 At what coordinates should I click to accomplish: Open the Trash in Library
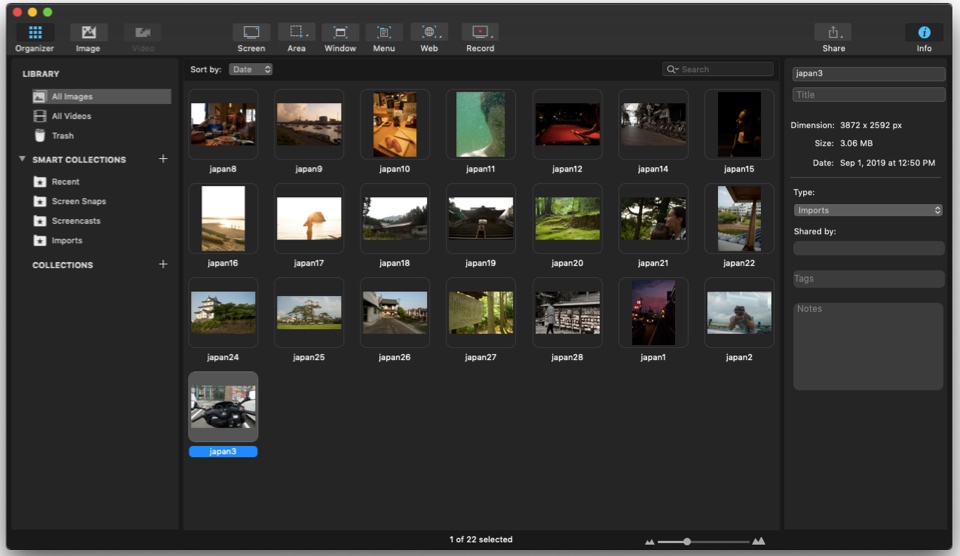62,136
